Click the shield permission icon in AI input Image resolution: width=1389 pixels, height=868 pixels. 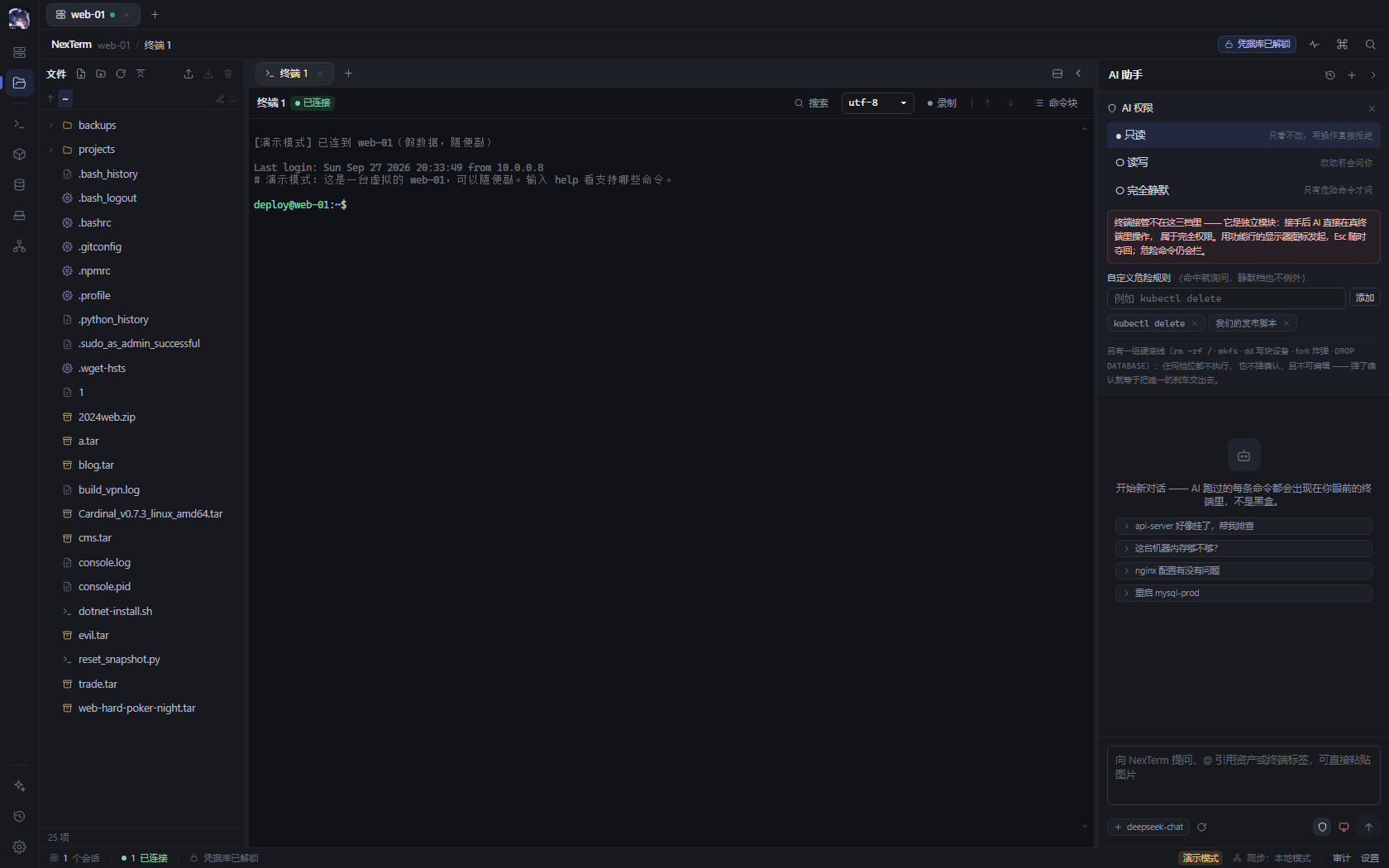click(1322, 827)
